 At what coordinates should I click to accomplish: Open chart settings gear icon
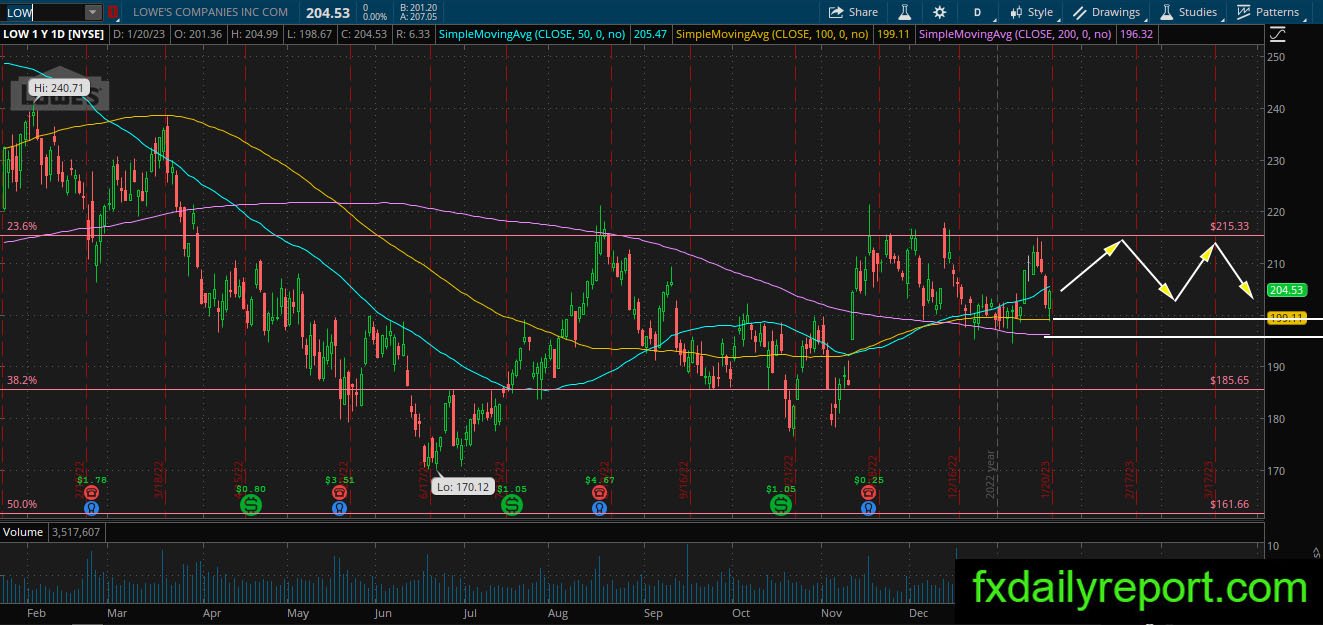[939, 12]
